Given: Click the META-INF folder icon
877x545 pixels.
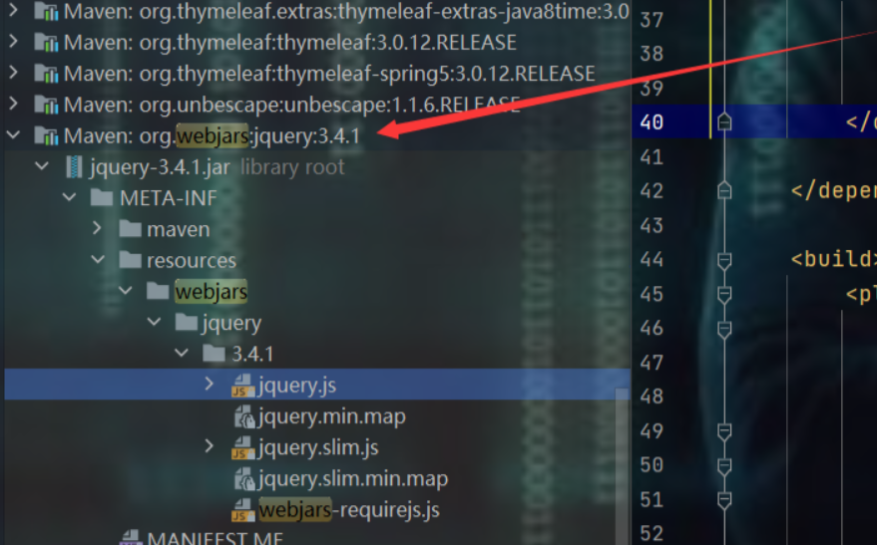Looking at the screenshot, I should pos(102,197).
